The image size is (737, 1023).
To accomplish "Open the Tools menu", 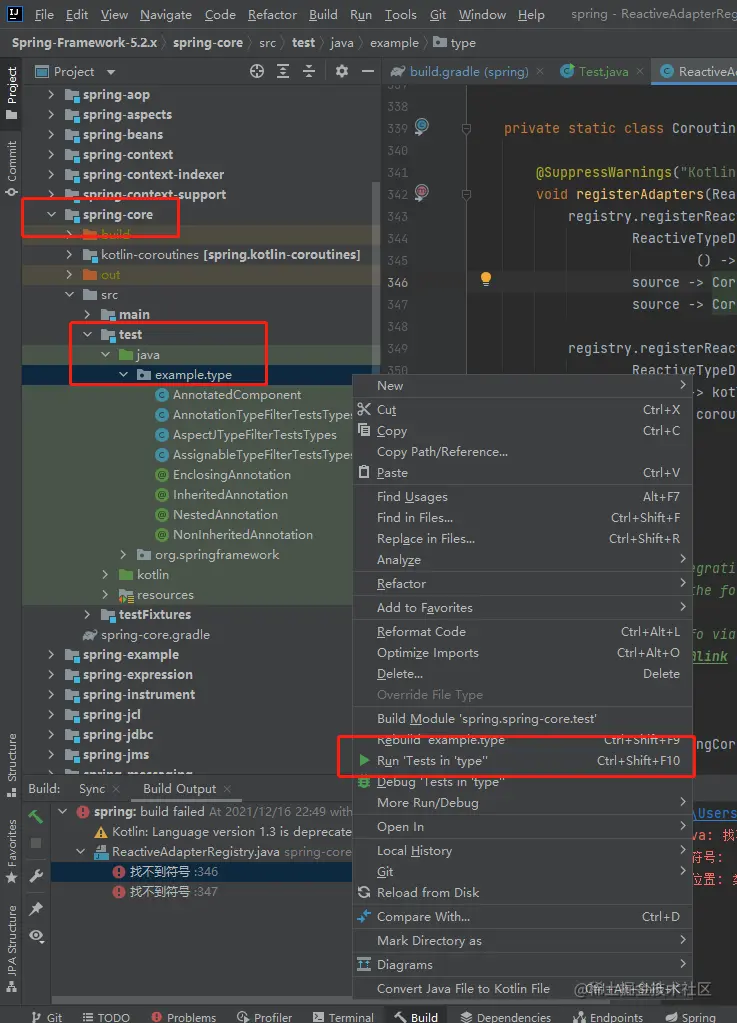I will tap(400, 14).
